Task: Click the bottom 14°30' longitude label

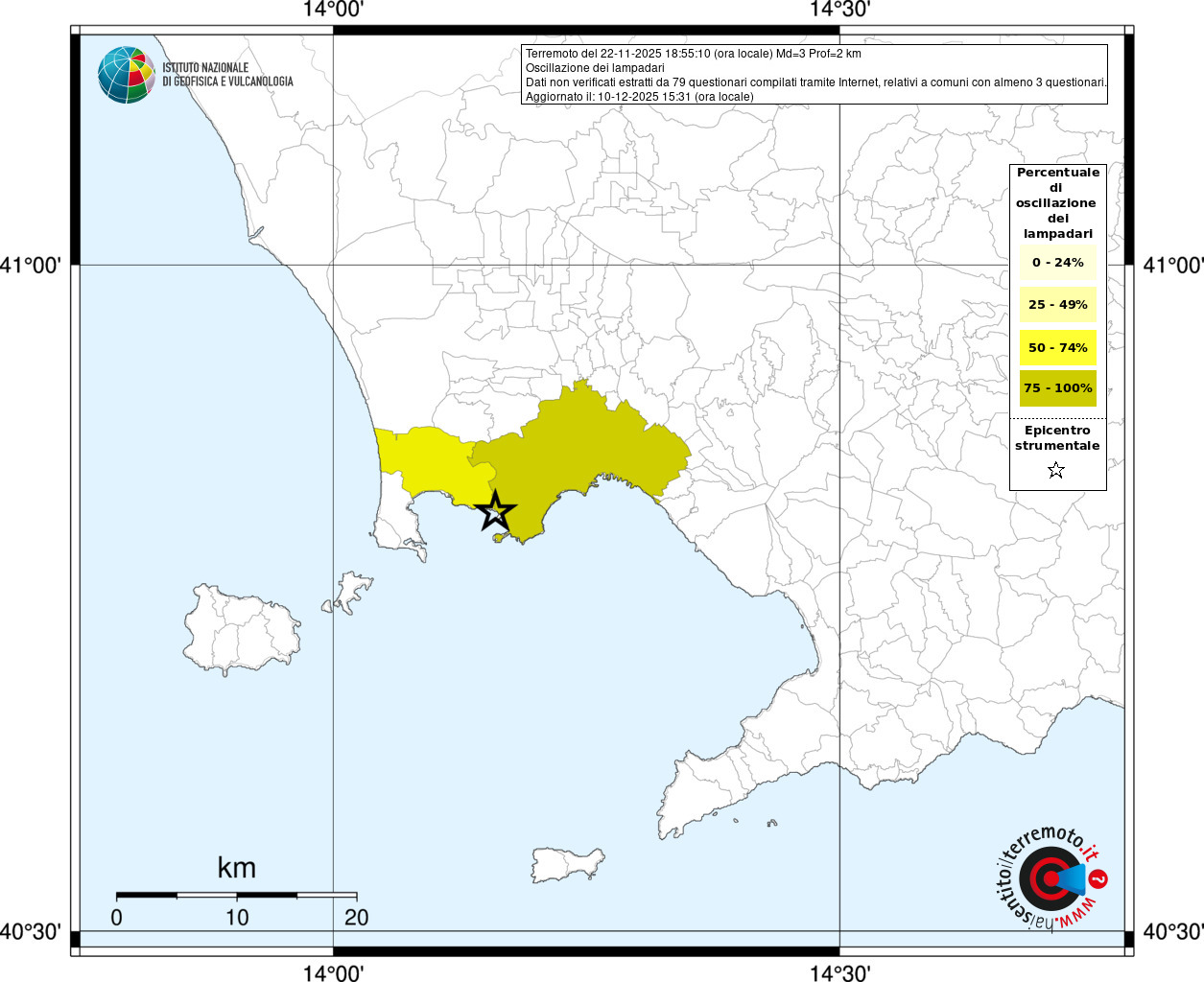Action: coord(839,972)
